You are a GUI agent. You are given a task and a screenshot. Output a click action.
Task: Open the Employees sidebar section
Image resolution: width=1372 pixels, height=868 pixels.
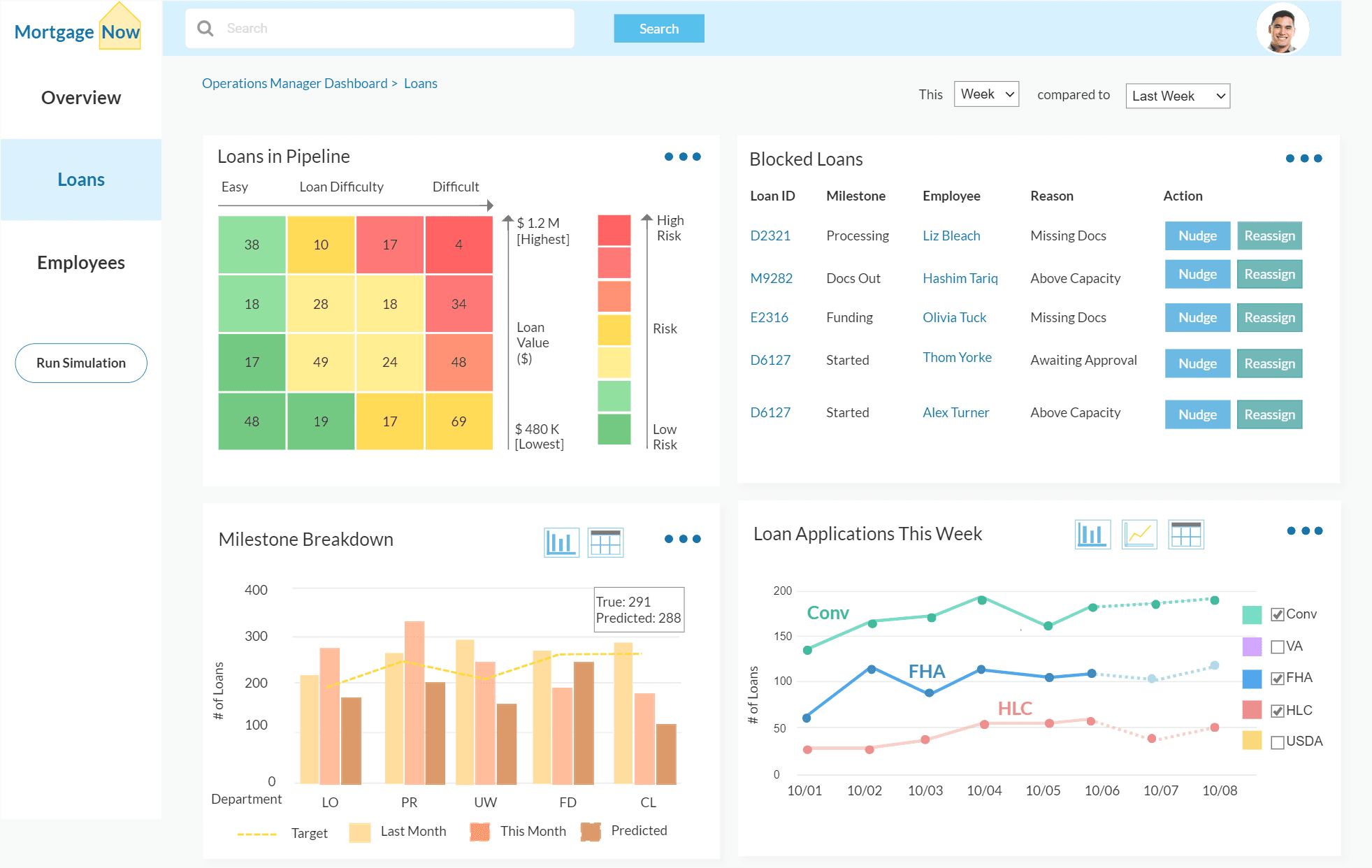(81, 263)
